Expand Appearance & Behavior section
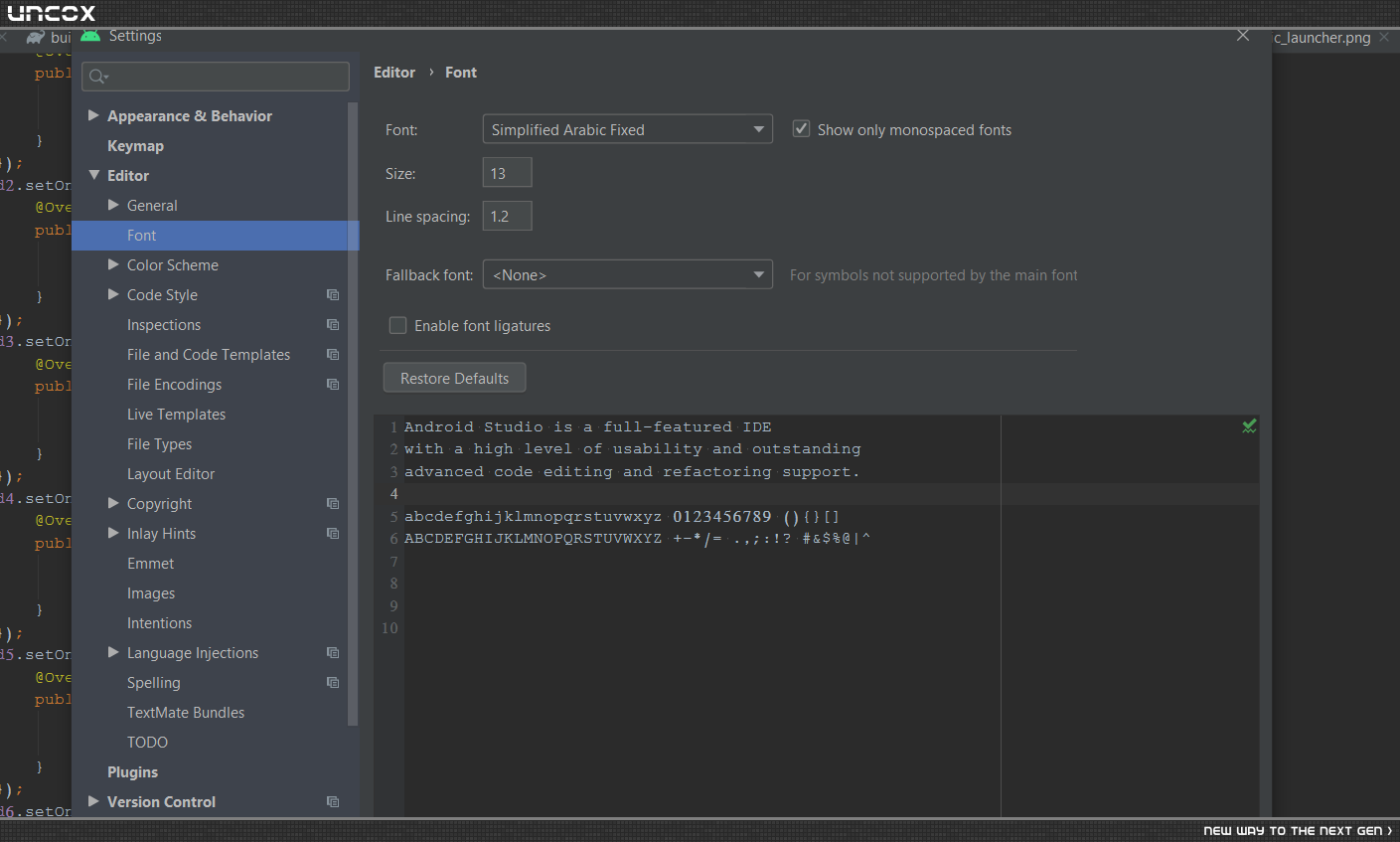This screenshot has width=1400, height=842. tap(93, 115)
